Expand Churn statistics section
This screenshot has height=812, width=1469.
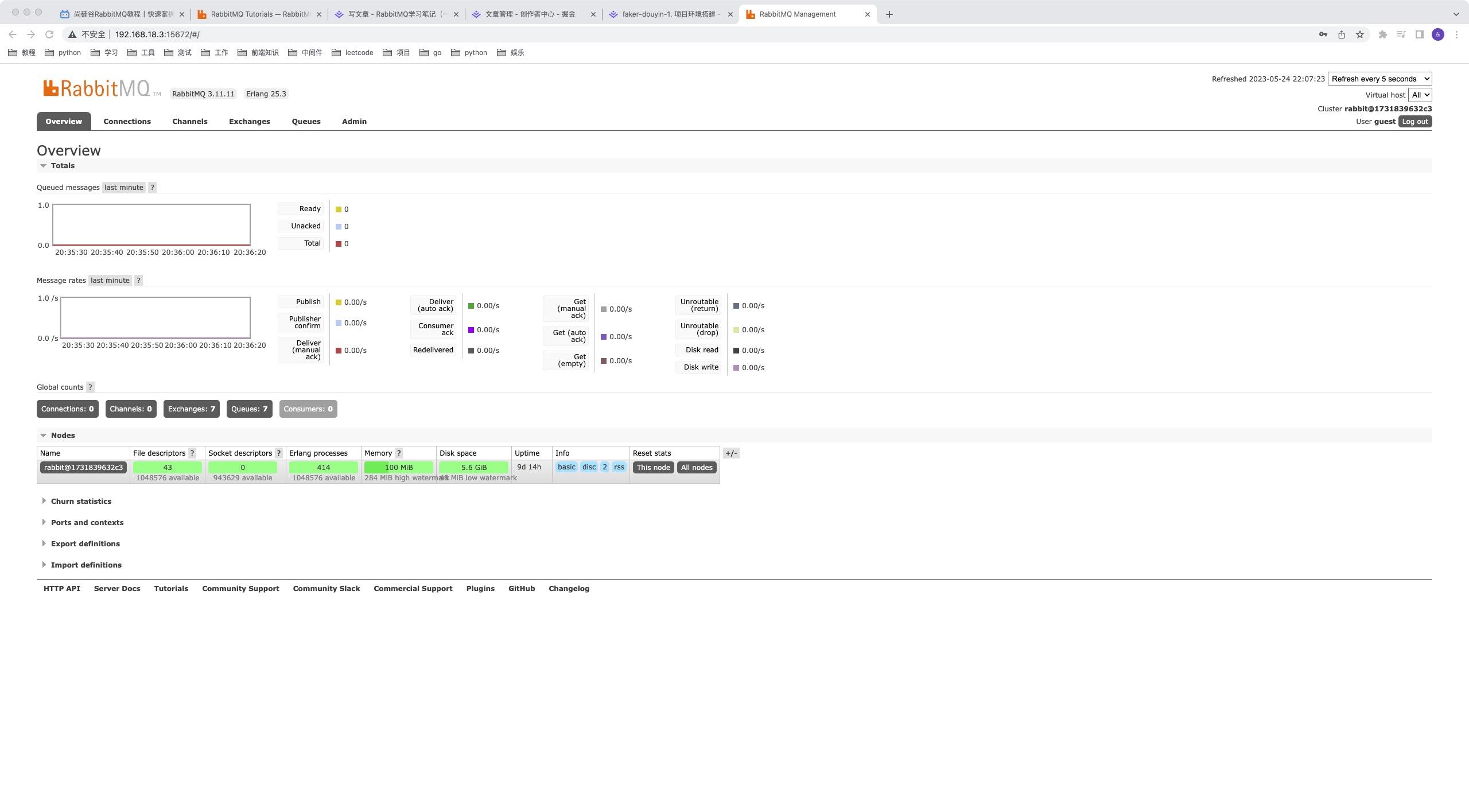point(80,502)
